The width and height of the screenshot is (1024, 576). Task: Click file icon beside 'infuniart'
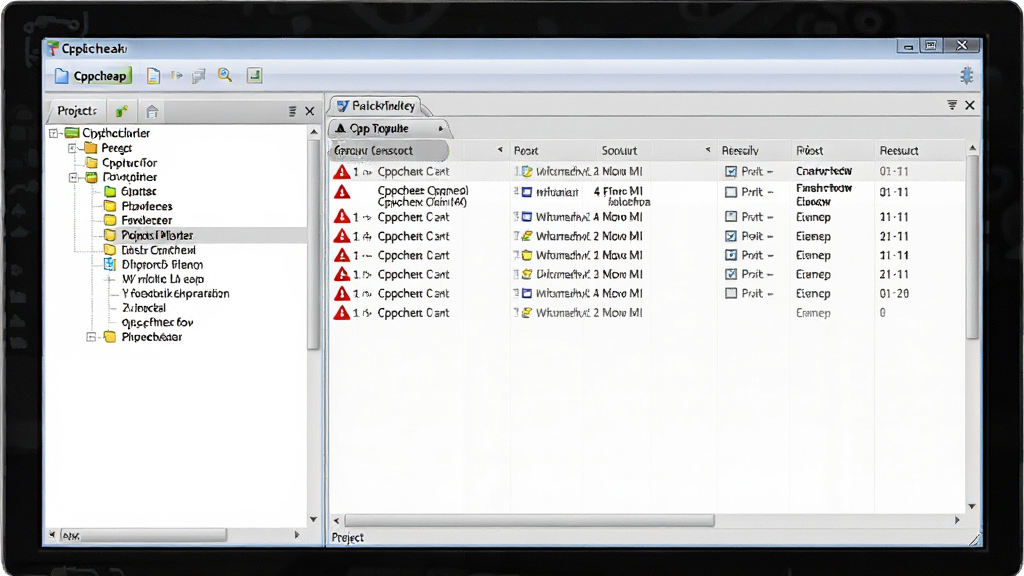point(526,192)
